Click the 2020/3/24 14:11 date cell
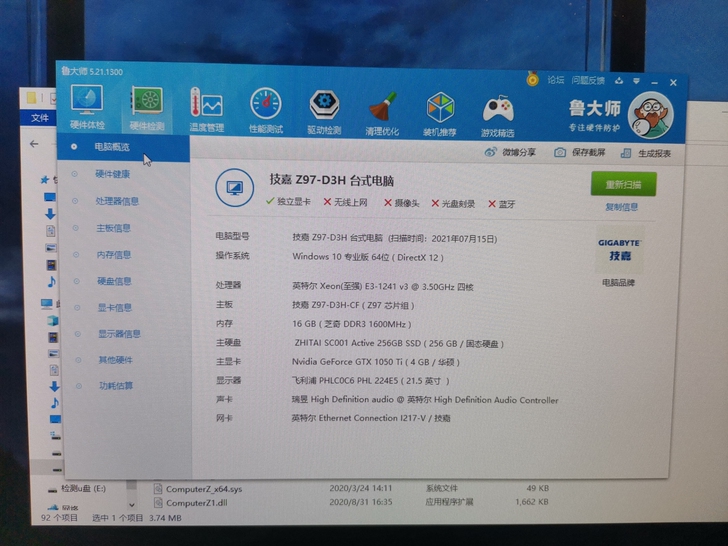This screenshot has height=546, width=728. (361, 488)
